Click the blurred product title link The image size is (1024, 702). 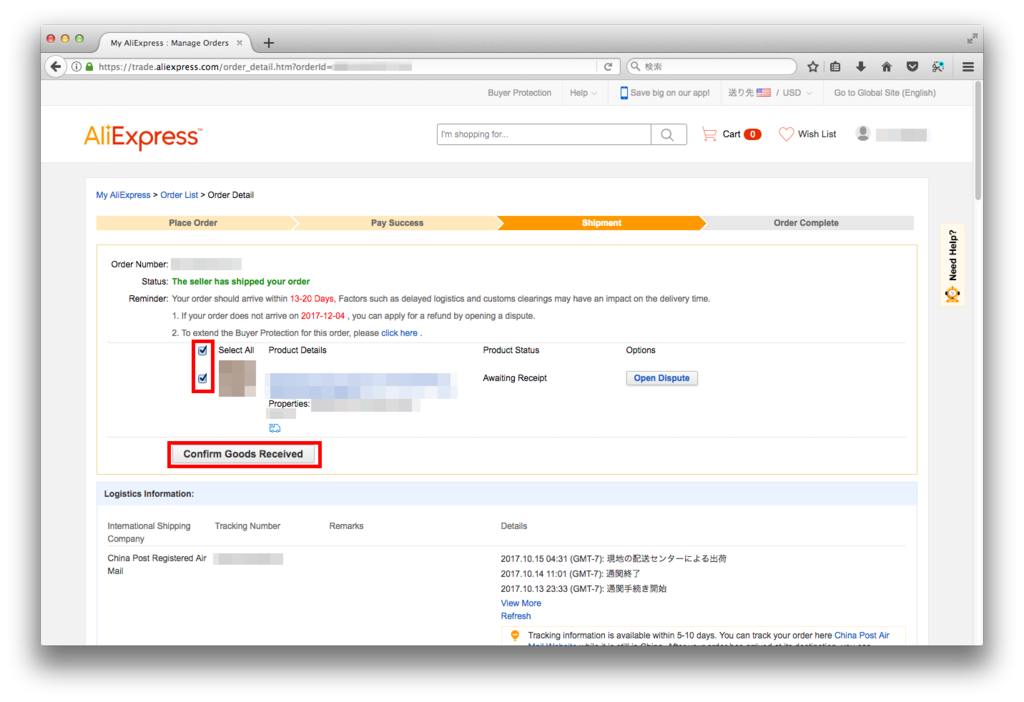coord(362,385)
